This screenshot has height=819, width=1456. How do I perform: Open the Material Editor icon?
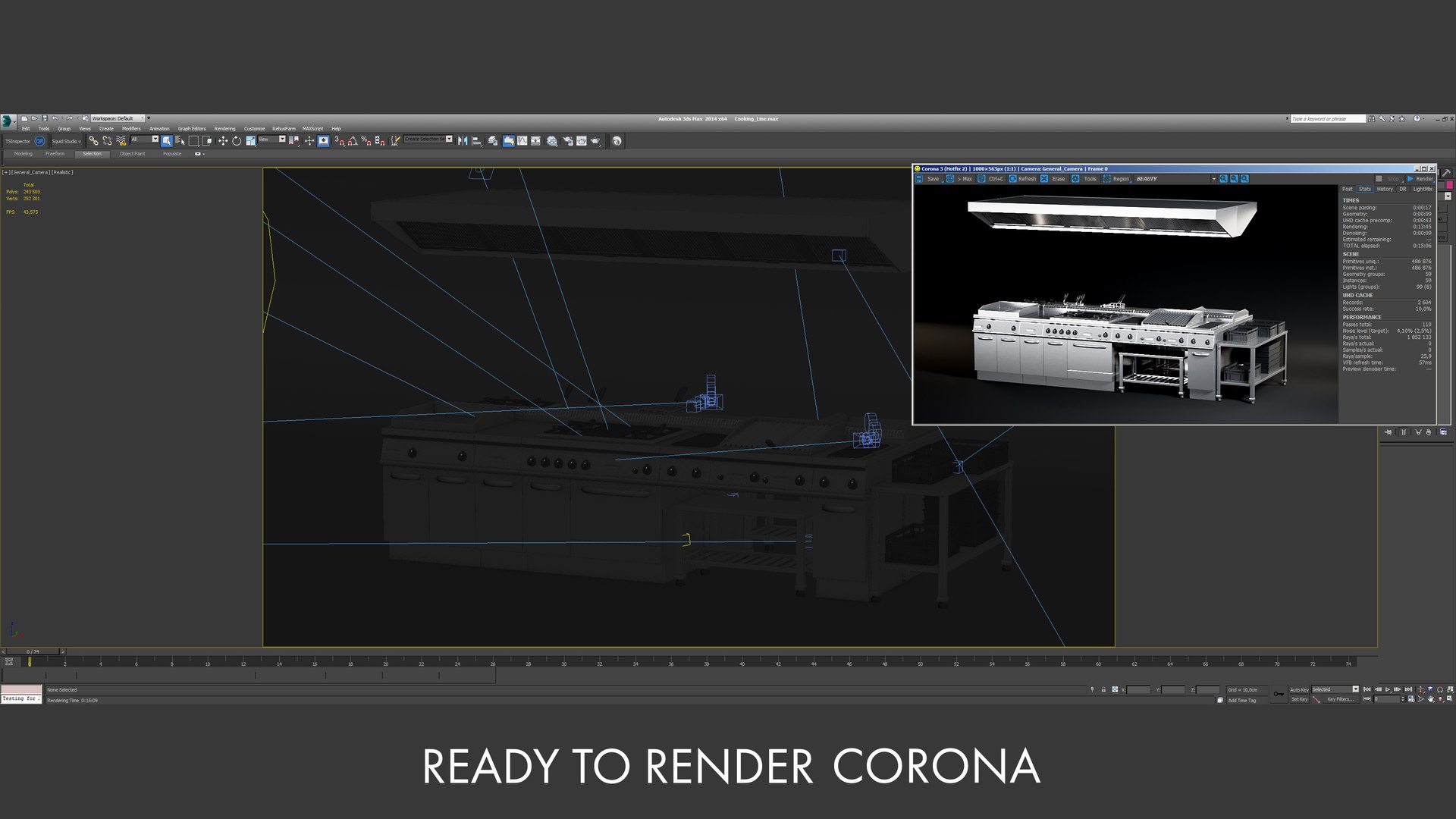point(552,141)
